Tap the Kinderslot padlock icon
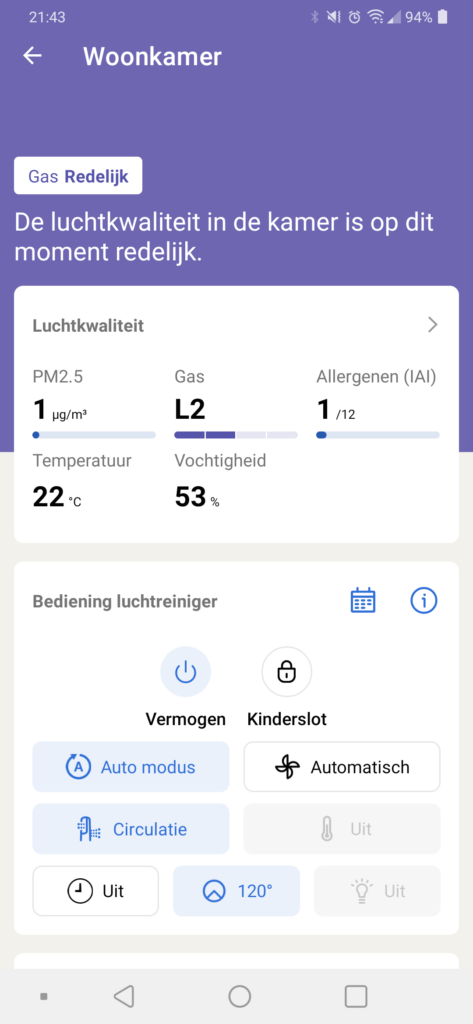 click(287, 671)
